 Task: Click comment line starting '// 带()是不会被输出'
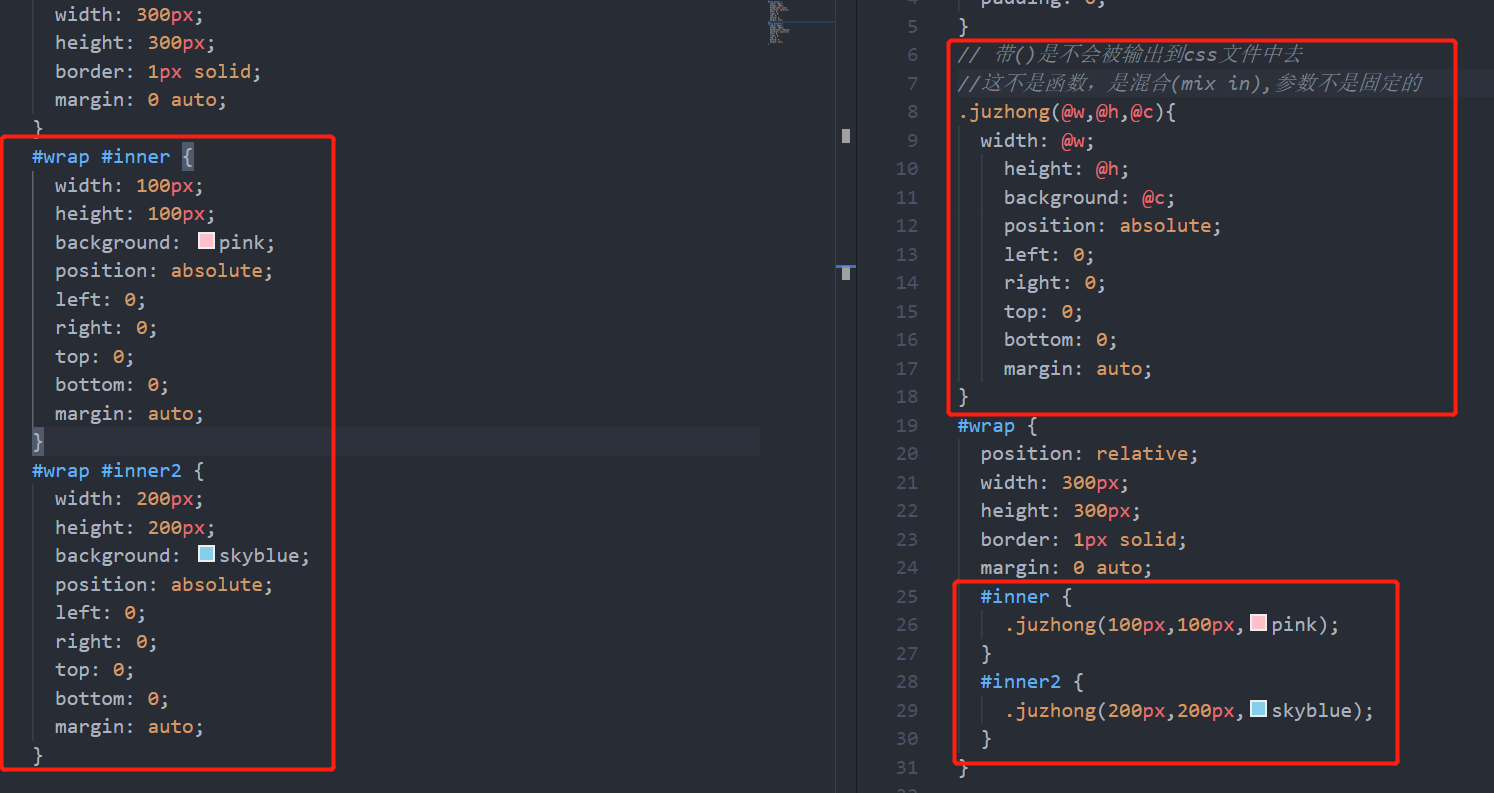tap(1130, 54)
